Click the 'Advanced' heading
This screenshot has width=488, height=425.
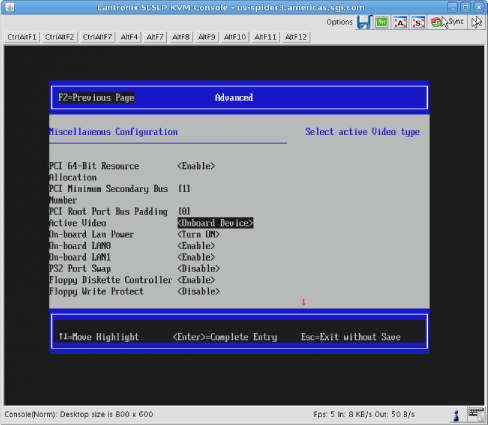tap(234, 98)
